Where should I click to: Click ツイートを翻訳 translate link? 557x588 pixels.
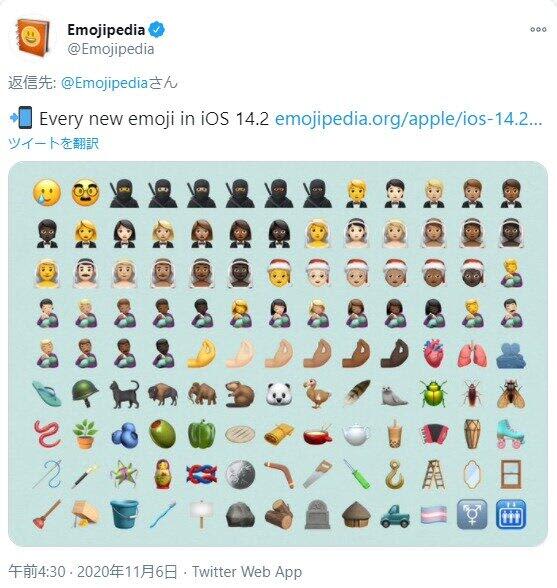click(53, 143)
